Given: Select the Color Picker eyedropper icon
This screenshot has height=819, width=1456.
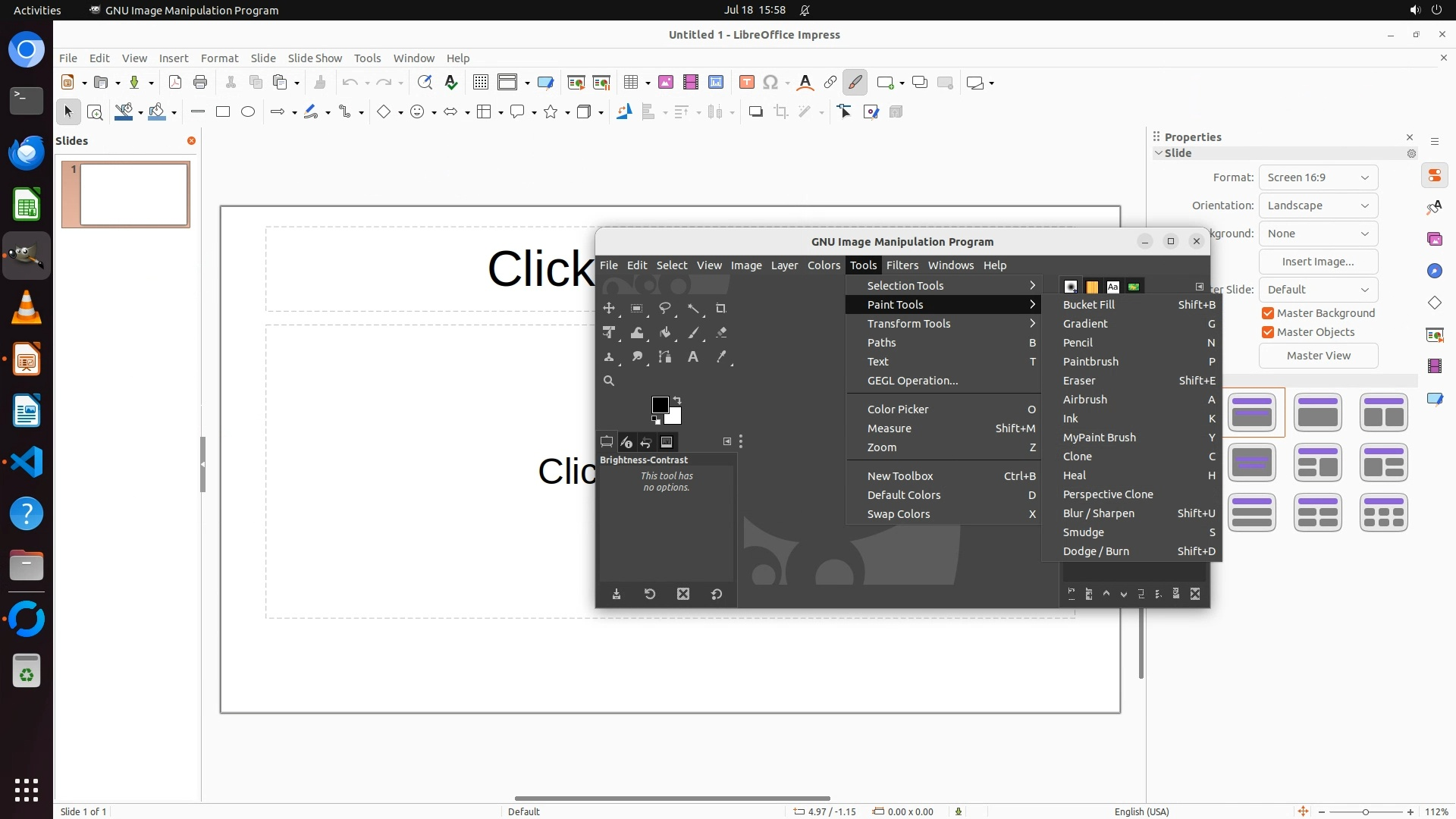Looking at the screenshot, I should tap(720, 356).
